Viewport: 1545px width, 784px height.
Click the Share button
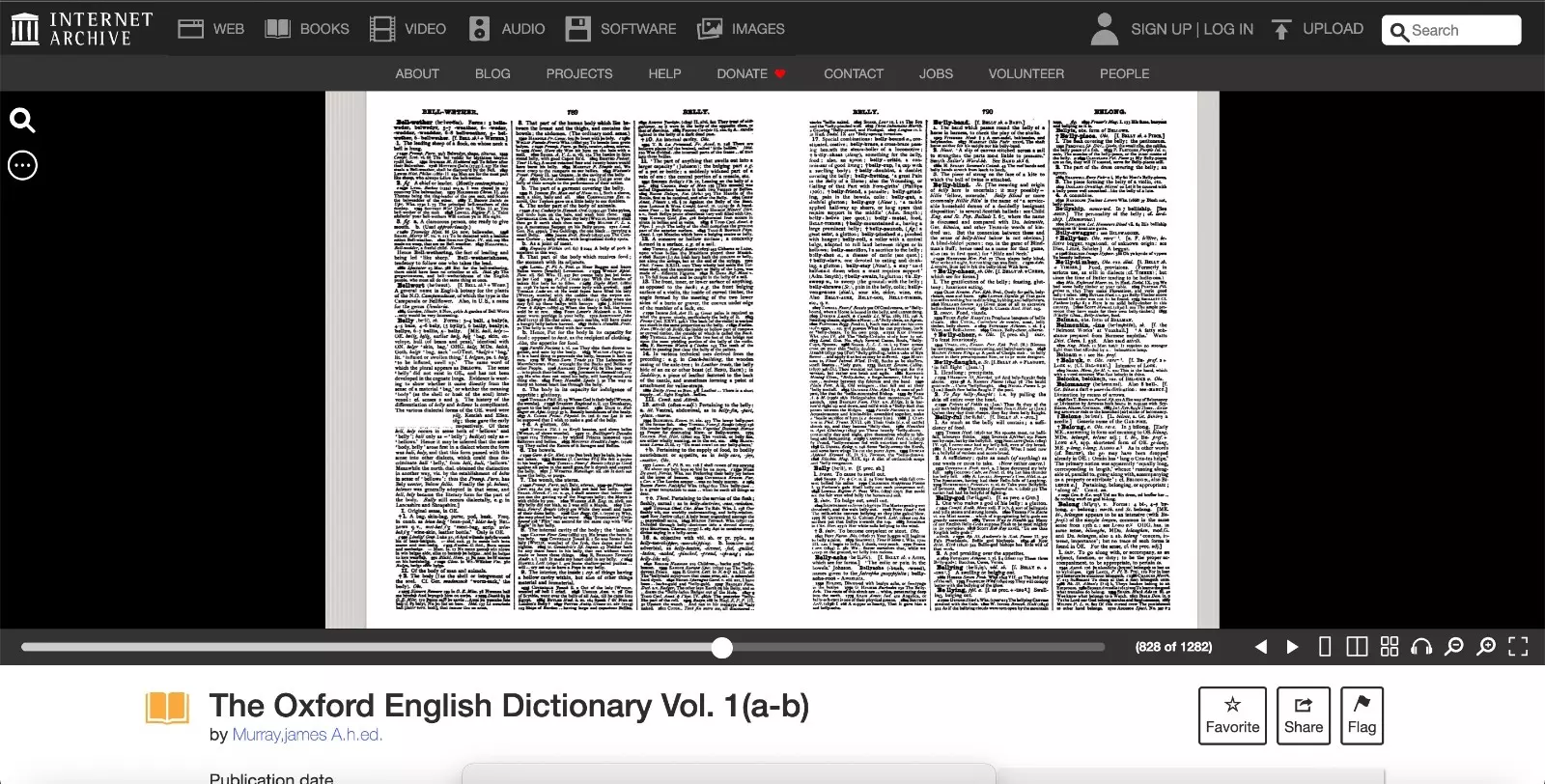tap(1304, 715)
